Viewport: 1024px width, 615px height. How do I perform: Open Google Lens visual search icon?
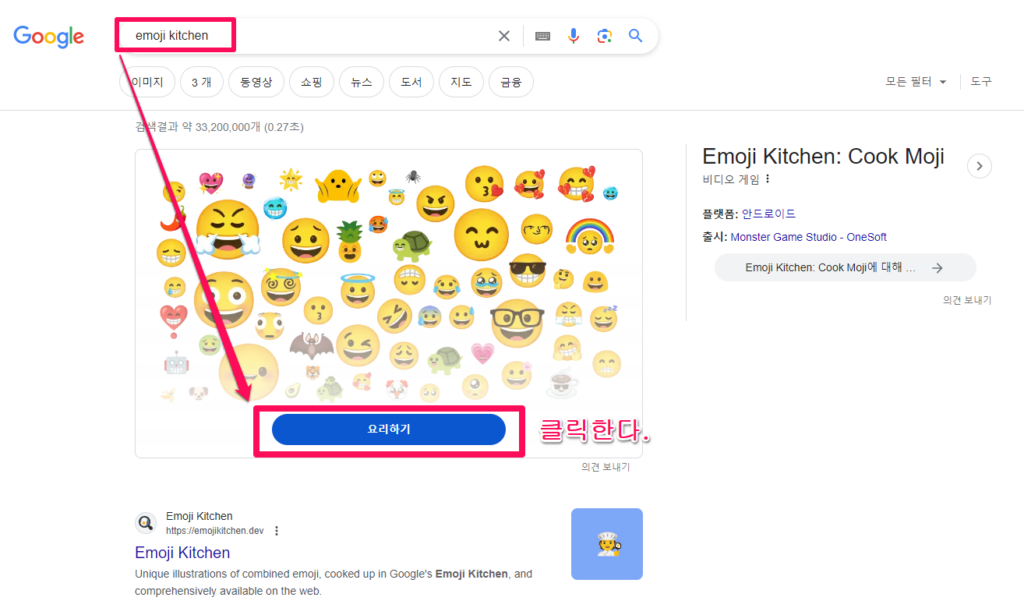pos(604,35)
